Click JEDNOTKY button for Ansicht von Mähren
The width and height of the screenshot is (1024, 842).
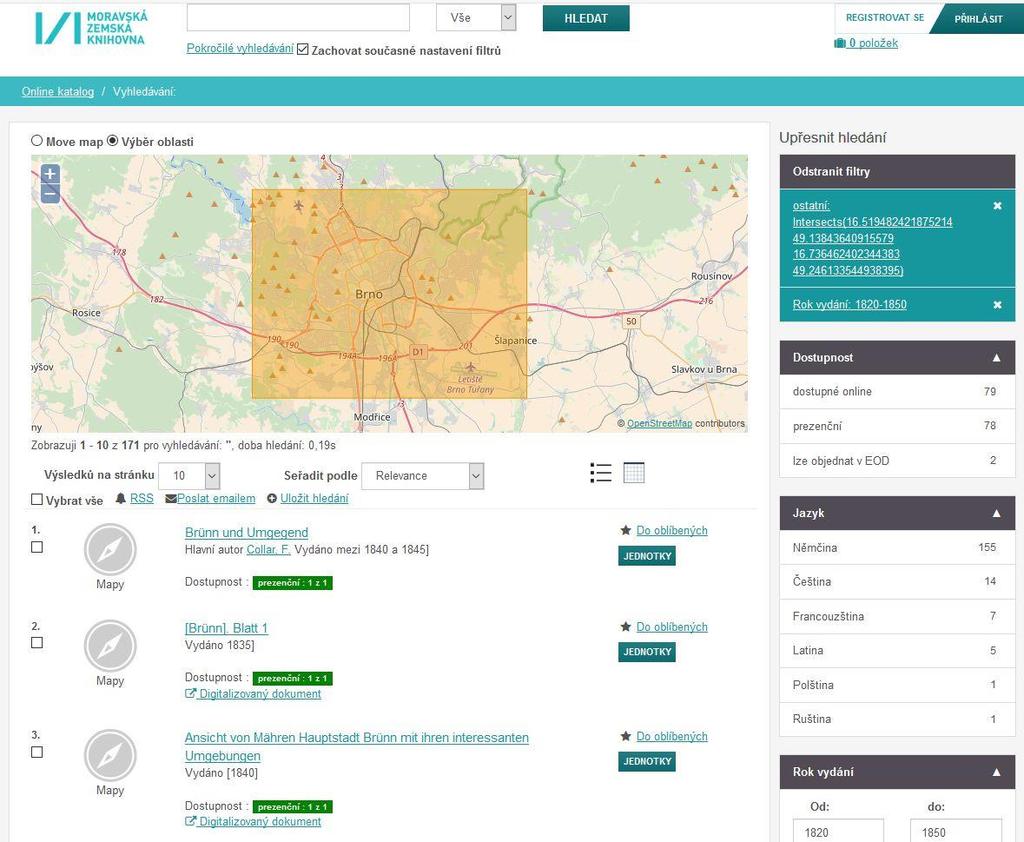tap(647, 761)
